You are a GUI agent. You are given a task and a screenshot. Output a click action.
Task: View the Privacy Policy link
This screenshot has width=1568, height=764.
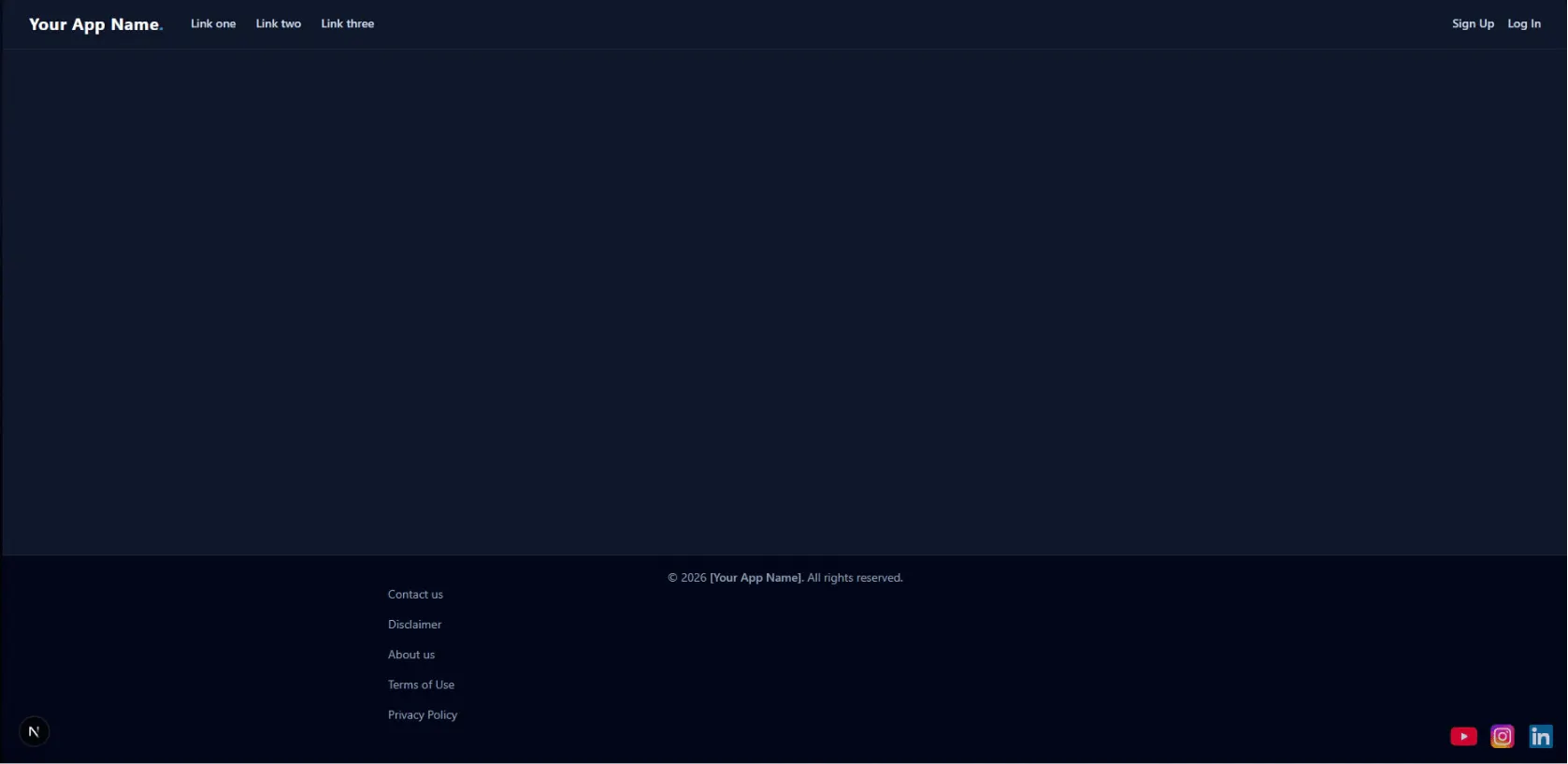(x=423, y=715)
